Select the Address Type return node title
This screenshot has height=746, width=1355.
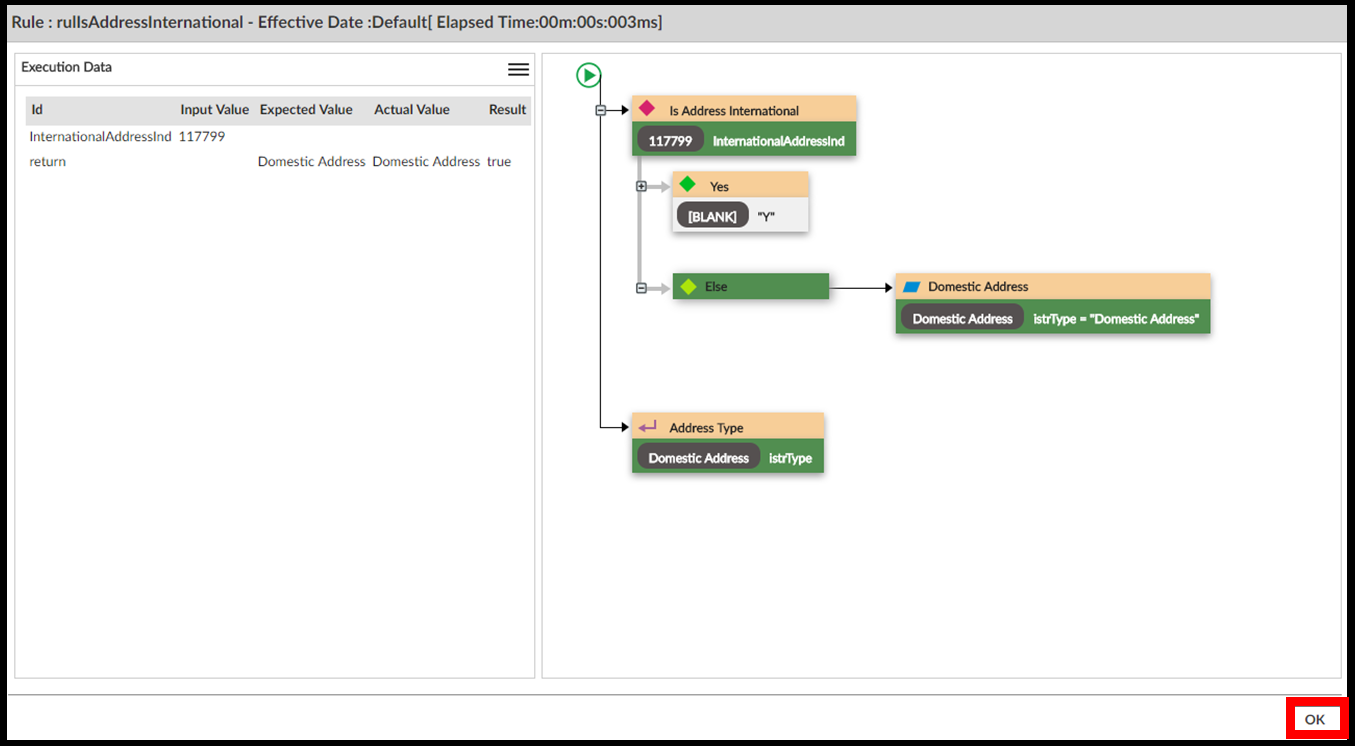pos(706,428)
